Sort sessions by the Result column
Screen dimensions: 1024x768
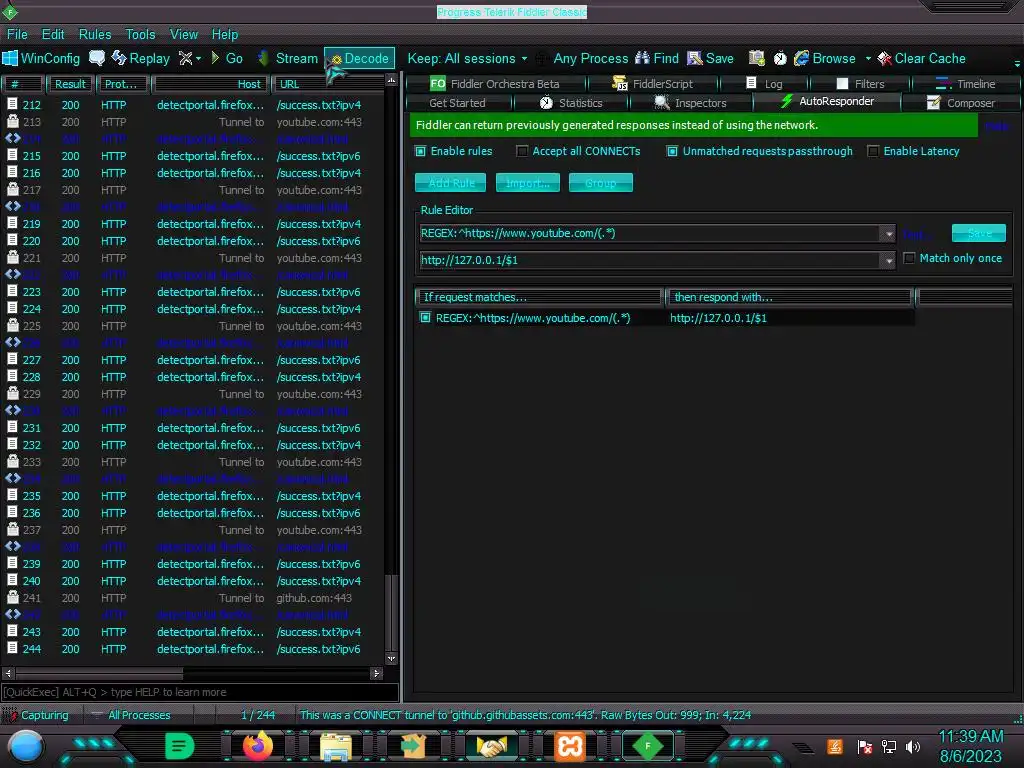(x=70, y=84)
